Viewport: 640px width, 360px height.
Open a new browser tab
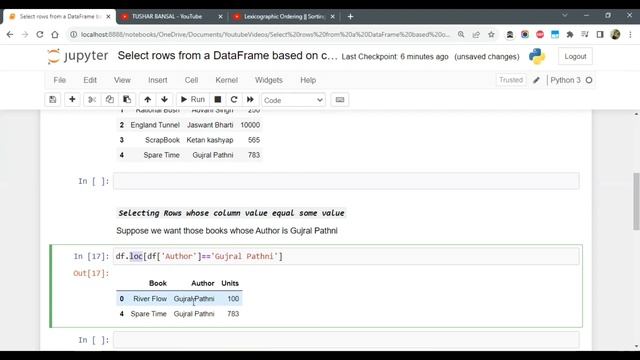350,17
